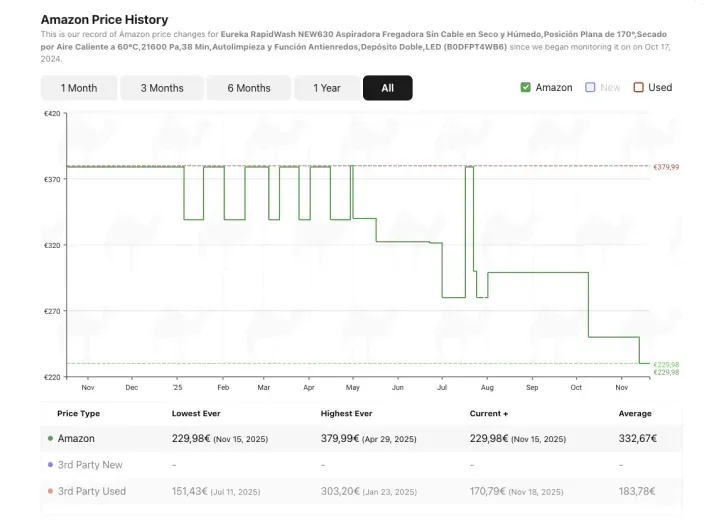The image size is (704, 528).
Task: Click the Amazon Price History heading
Action: tap(105, 20)
